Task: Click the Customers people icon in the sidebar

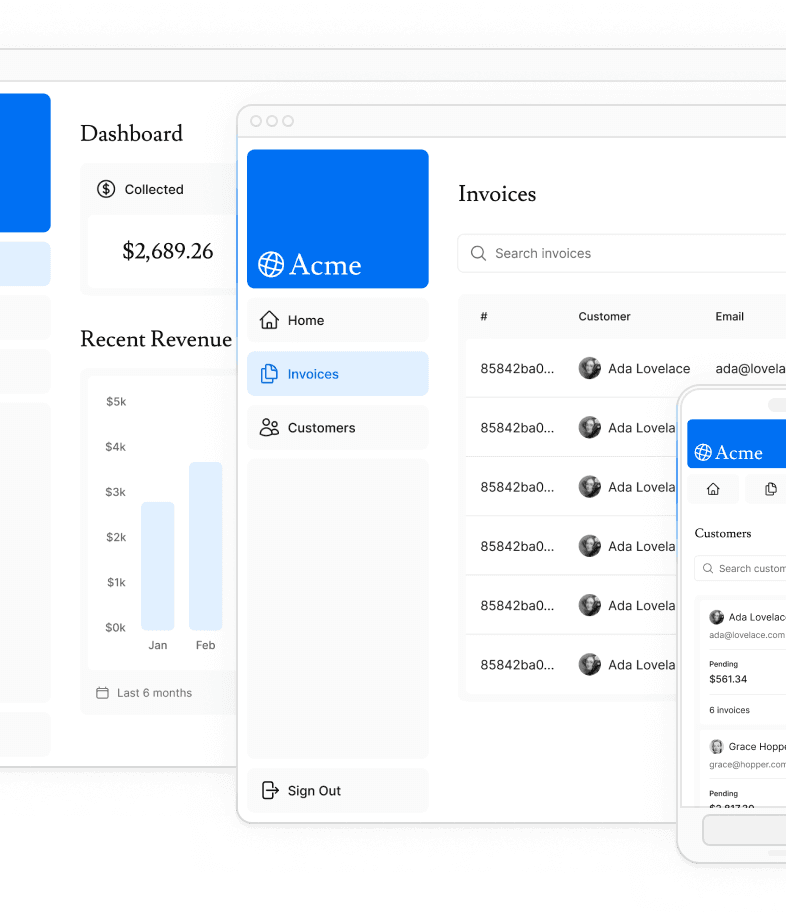Action: click(269, 428)
